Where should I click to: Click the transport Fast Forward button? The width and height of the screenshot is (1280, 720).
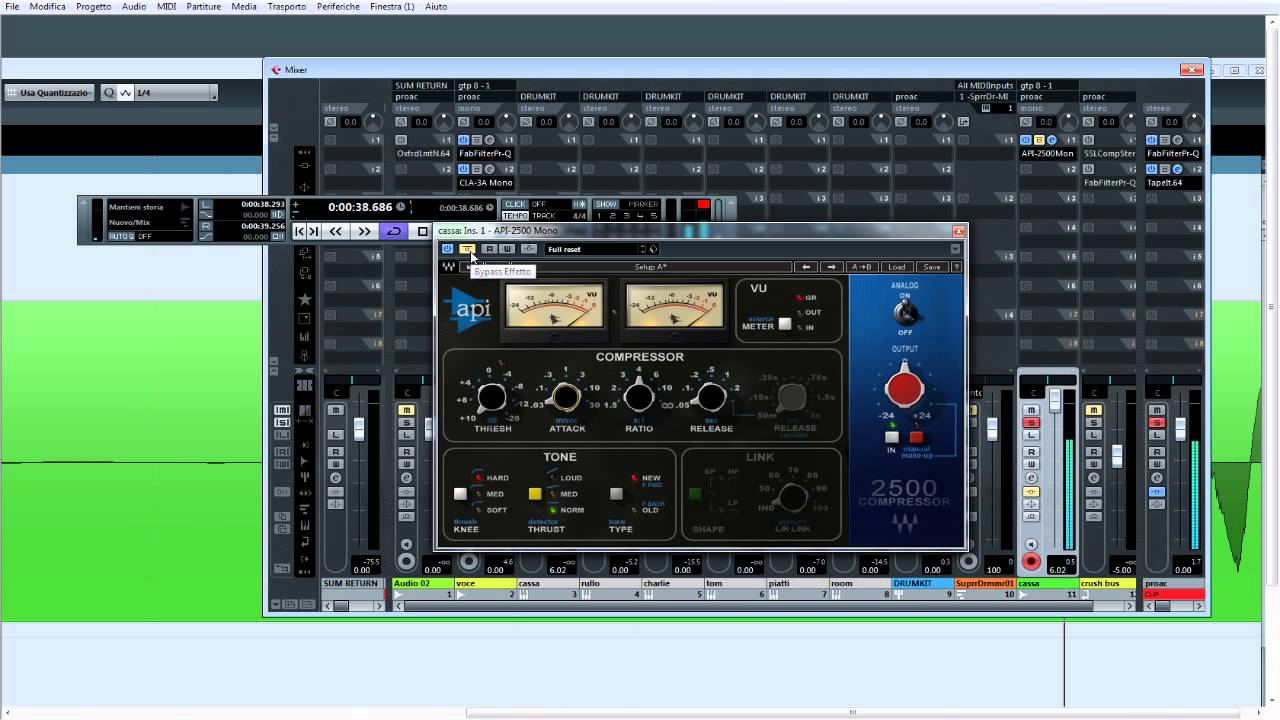(364, 231)
